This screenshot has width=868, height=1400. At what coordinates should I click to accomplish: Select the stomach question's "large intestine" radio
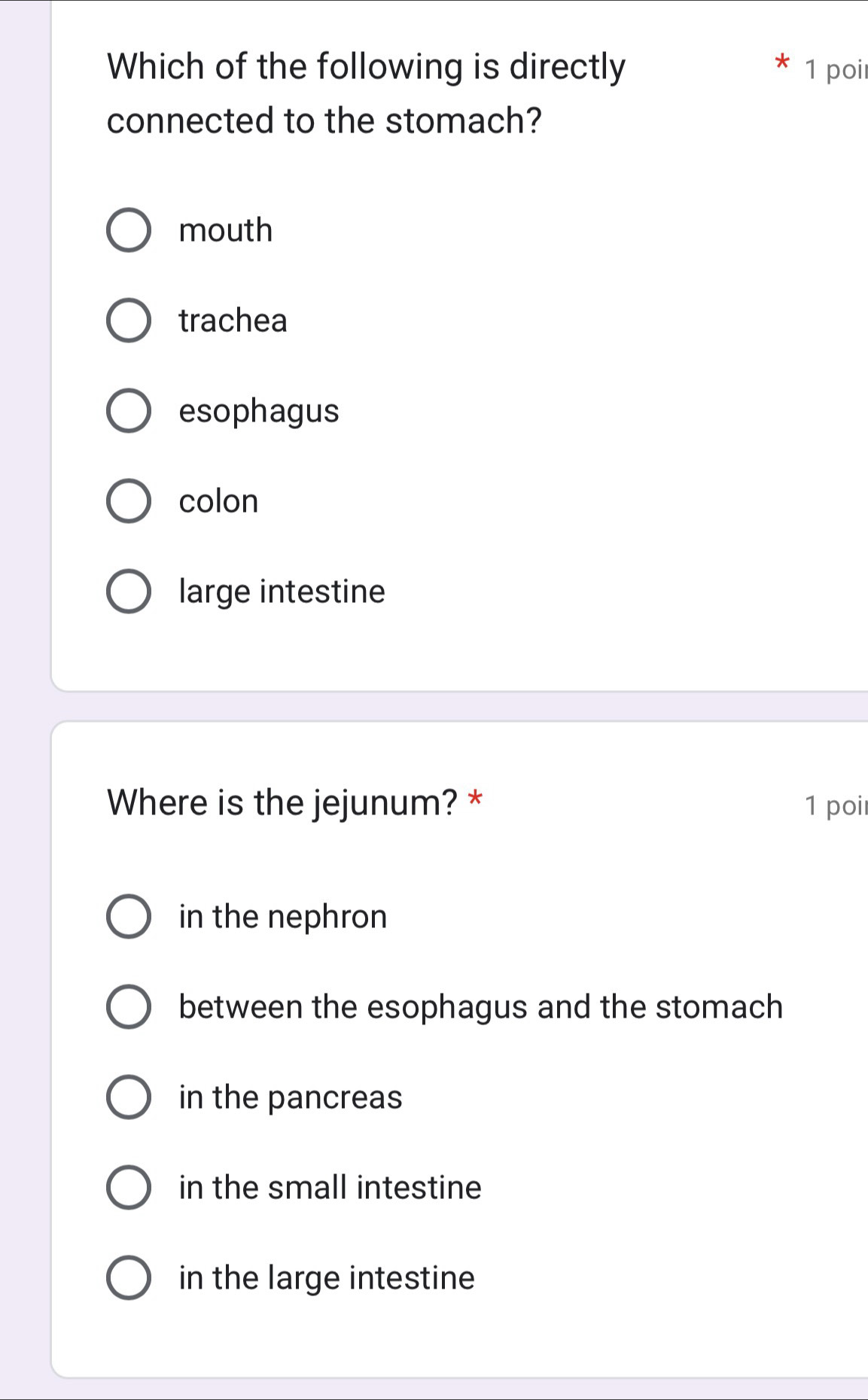pyautogui.click(x=129, y=592)
